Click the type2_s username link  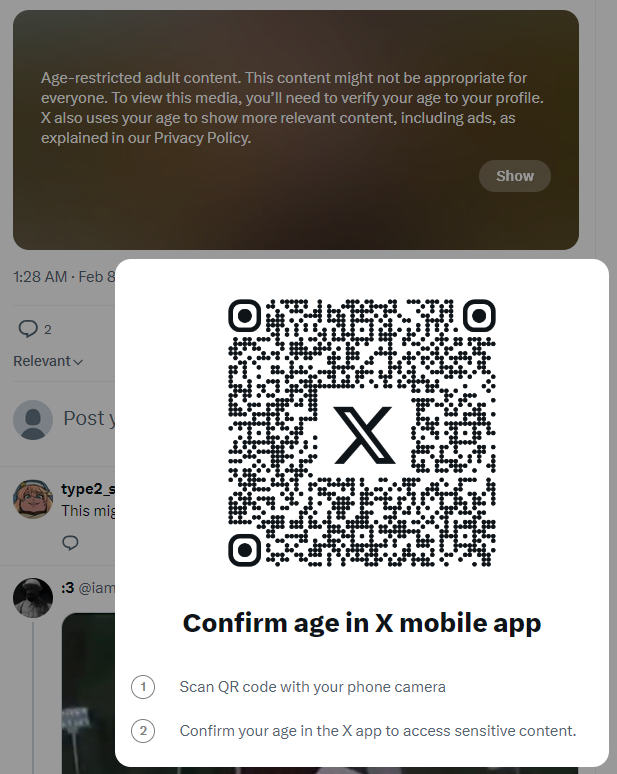click(x=88, y=489)
